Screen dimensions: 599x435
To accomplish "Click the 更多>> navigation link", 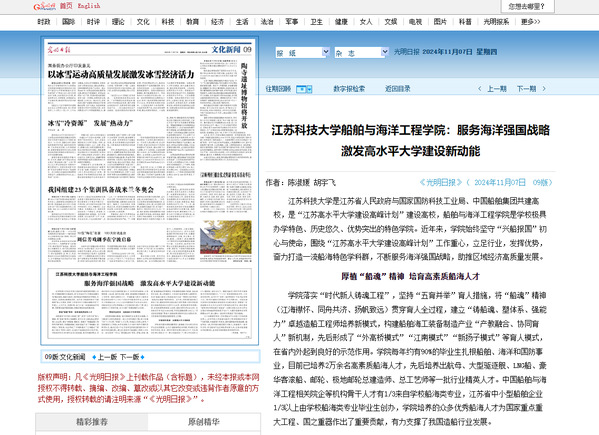I will 531,22.
